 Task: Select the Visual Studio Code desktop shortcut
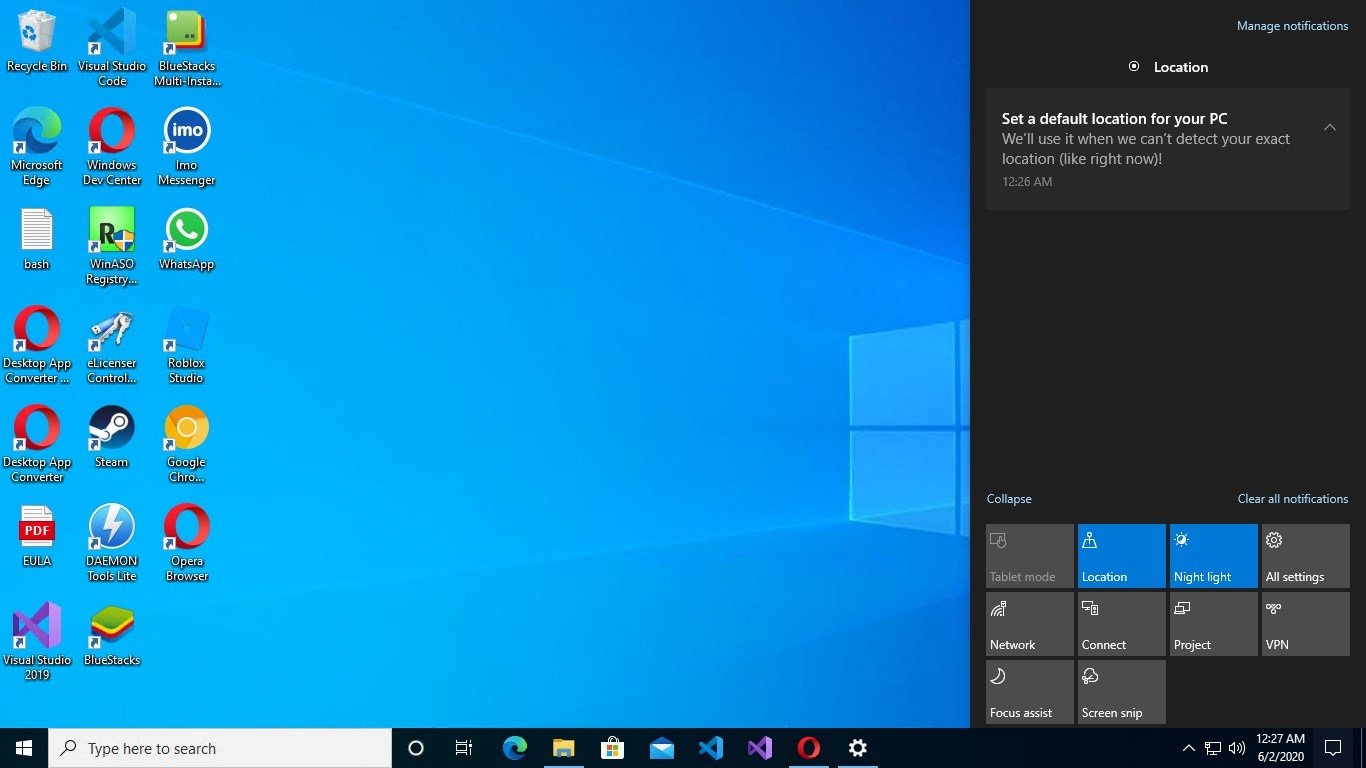click(112, 48)
